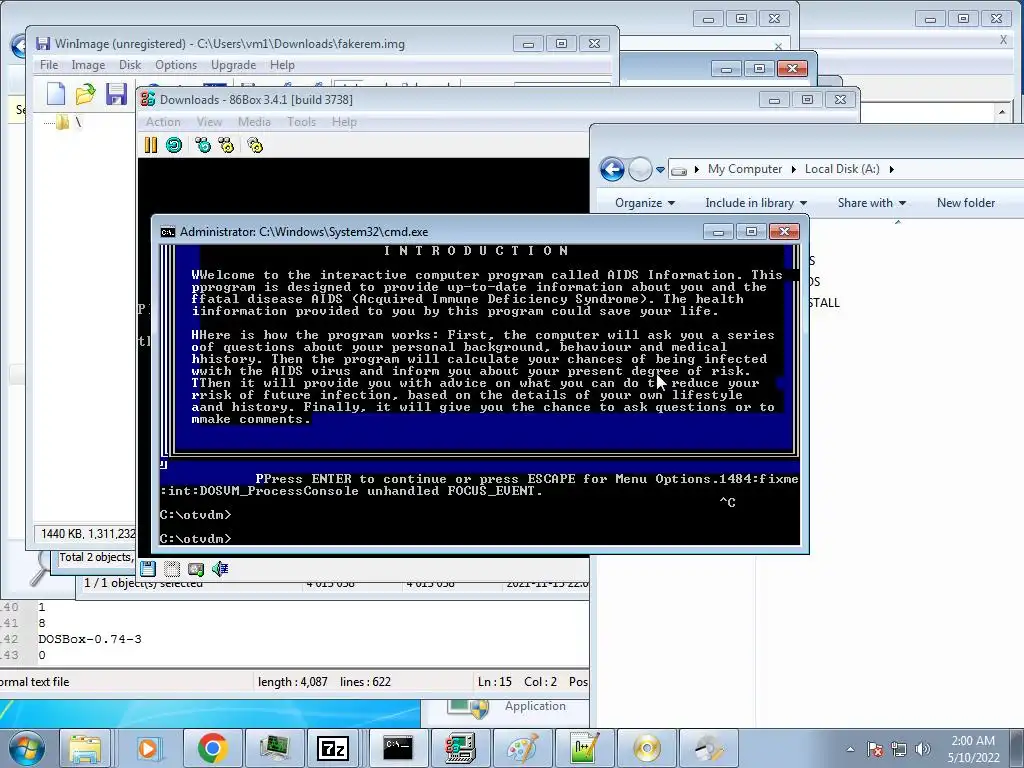Click the New folder button in Explorer
Viewport: 1024px width, 768px height.
(966, 203)
